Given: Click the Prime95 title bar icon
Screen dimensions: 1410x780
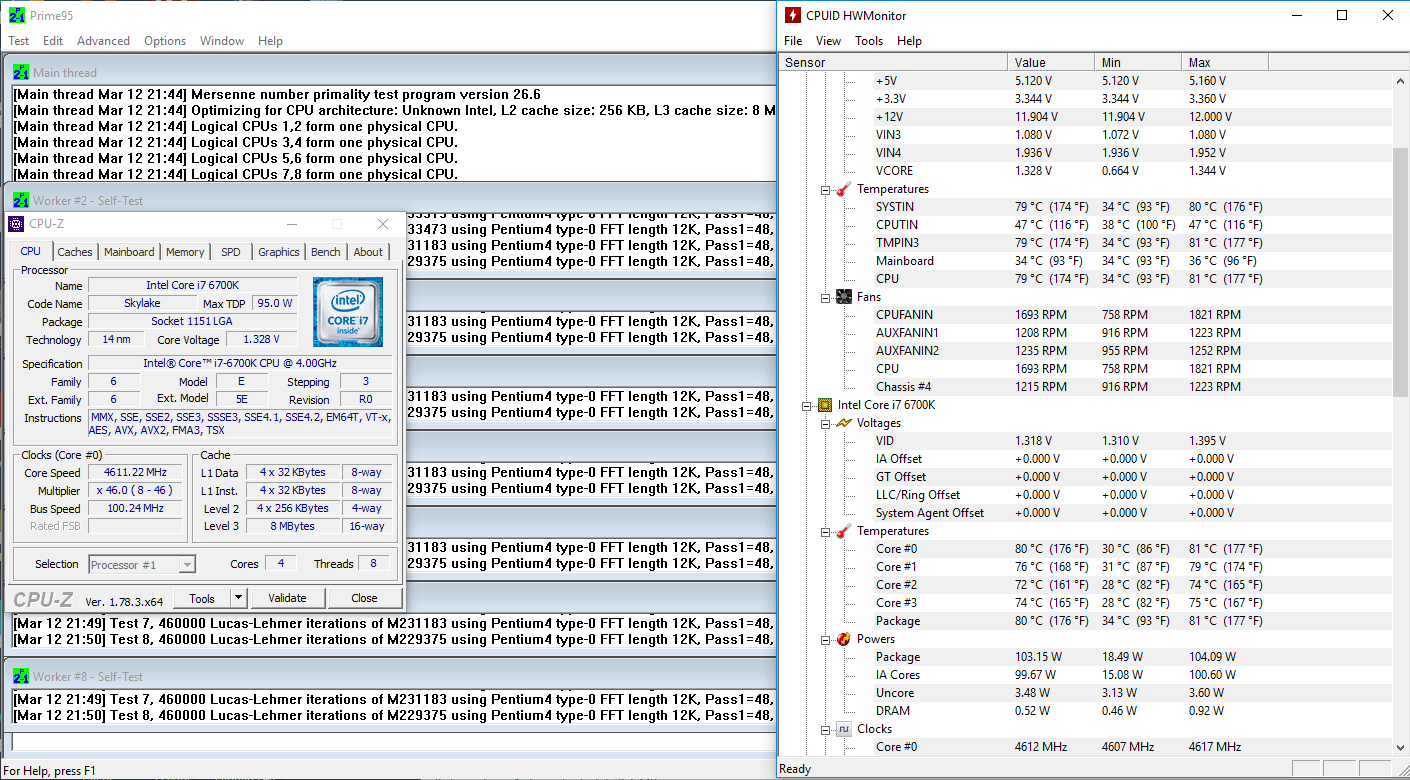Looking at the screenshot, I should tap(18, 15).
